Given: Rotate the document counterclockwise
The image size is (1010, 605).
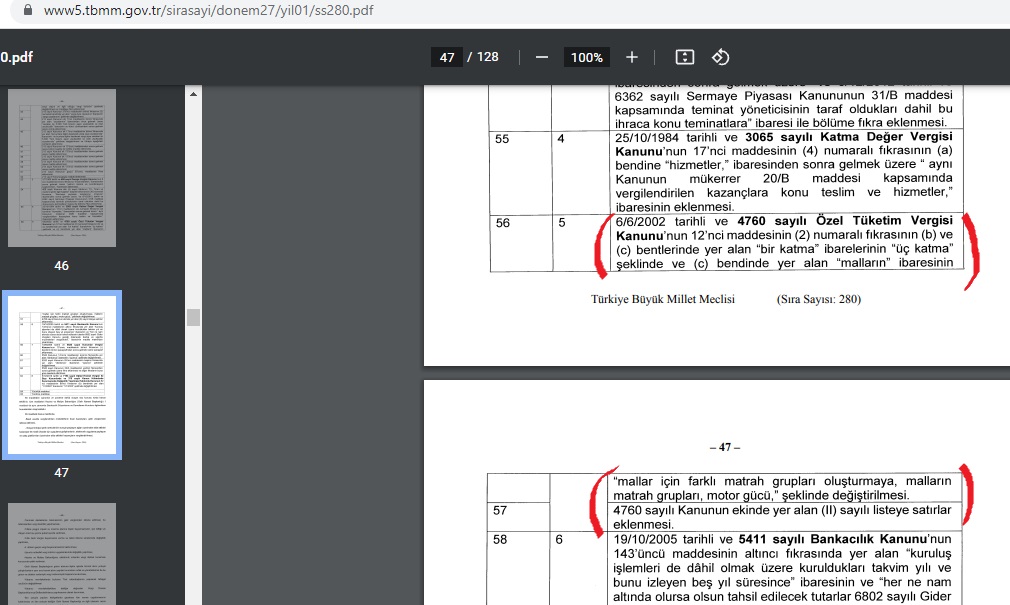Looking at the screenshot, I should 720,57.
